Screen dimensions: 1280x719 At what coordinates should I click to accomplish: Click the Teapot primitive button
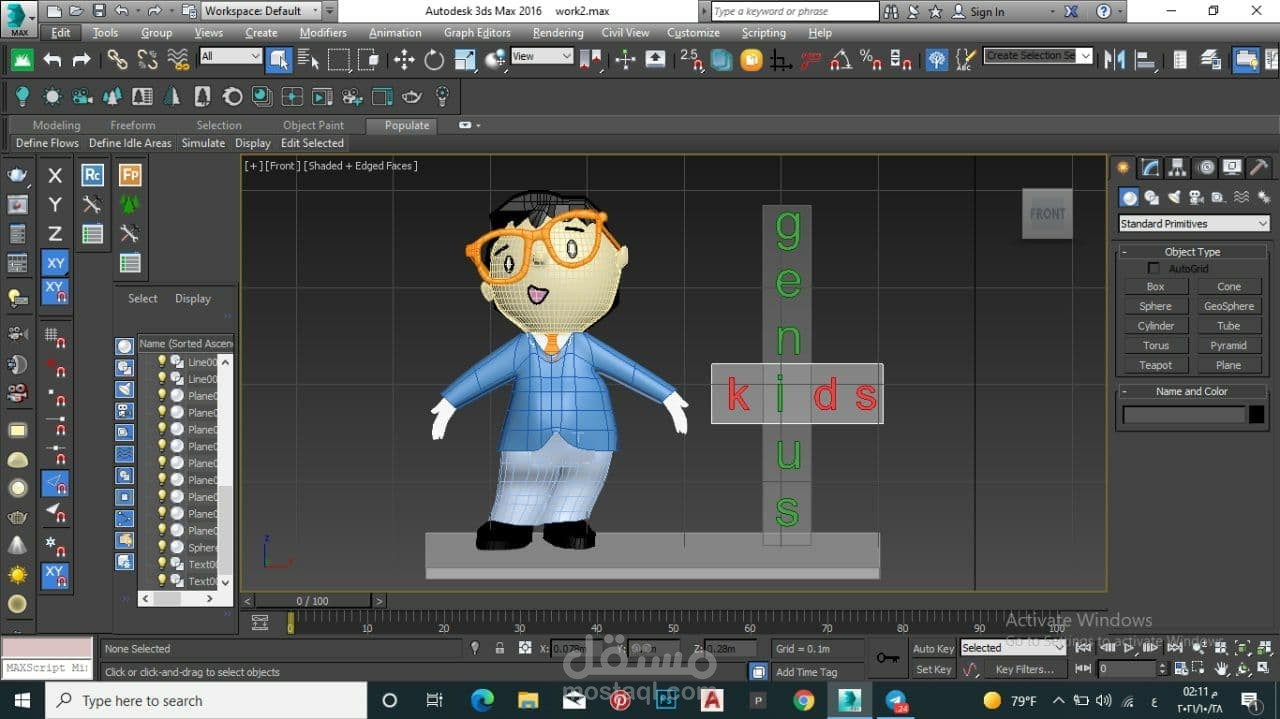click(1155, 365)
